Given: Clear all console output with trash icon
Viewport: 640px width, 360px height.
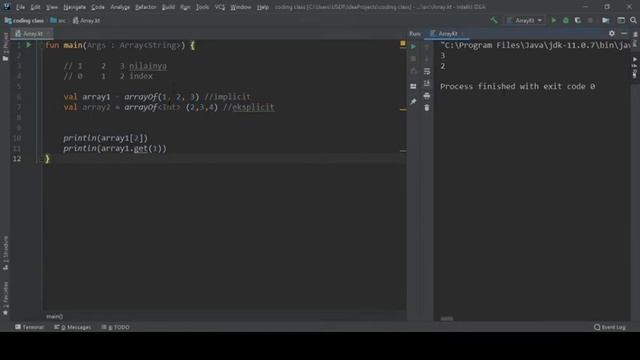Looking at the screenshot, I should (427, 108).
